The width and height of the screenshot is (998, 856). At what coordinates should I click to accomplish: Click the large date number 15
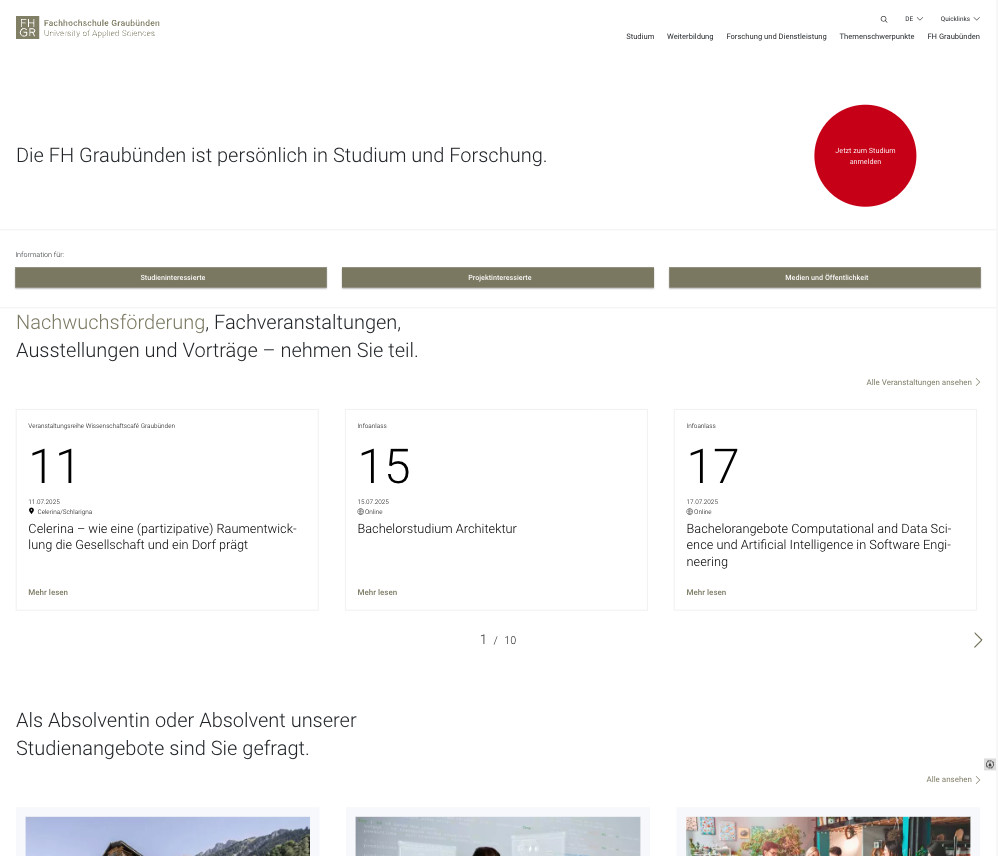[x=384, y=466]
